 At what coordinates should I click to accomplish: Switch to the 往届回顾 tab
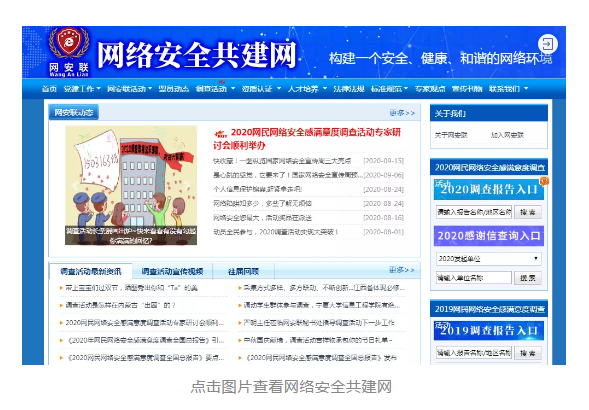pos(243,271)
